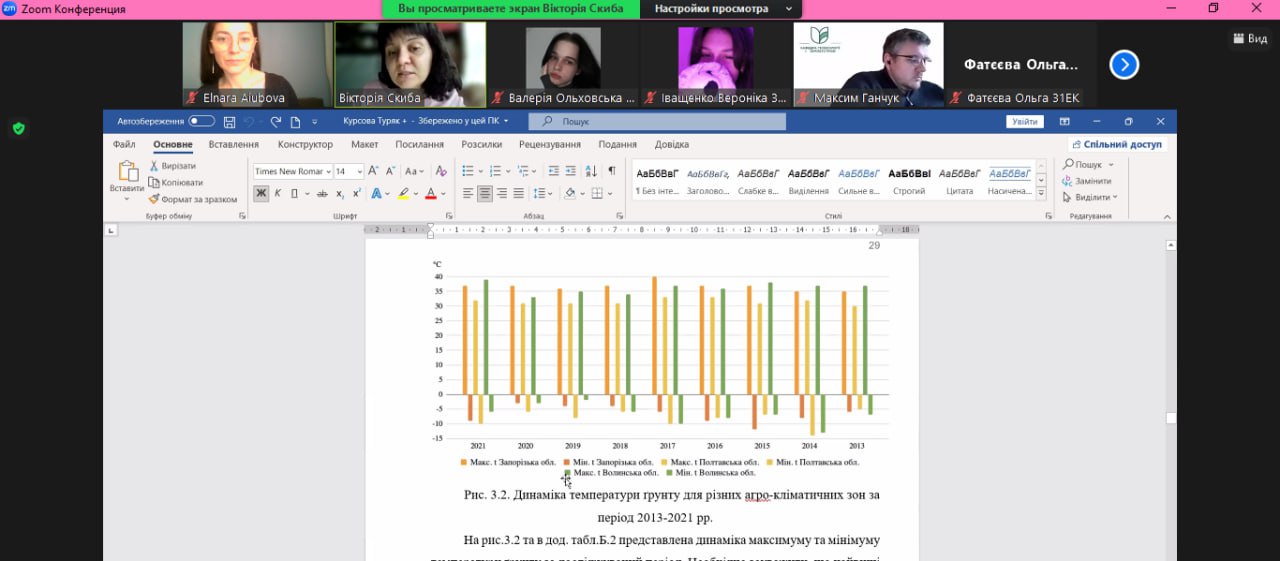Decrease font size with the shrink font icon
The image size is (1280, 561).
click(x=390, y=171)
